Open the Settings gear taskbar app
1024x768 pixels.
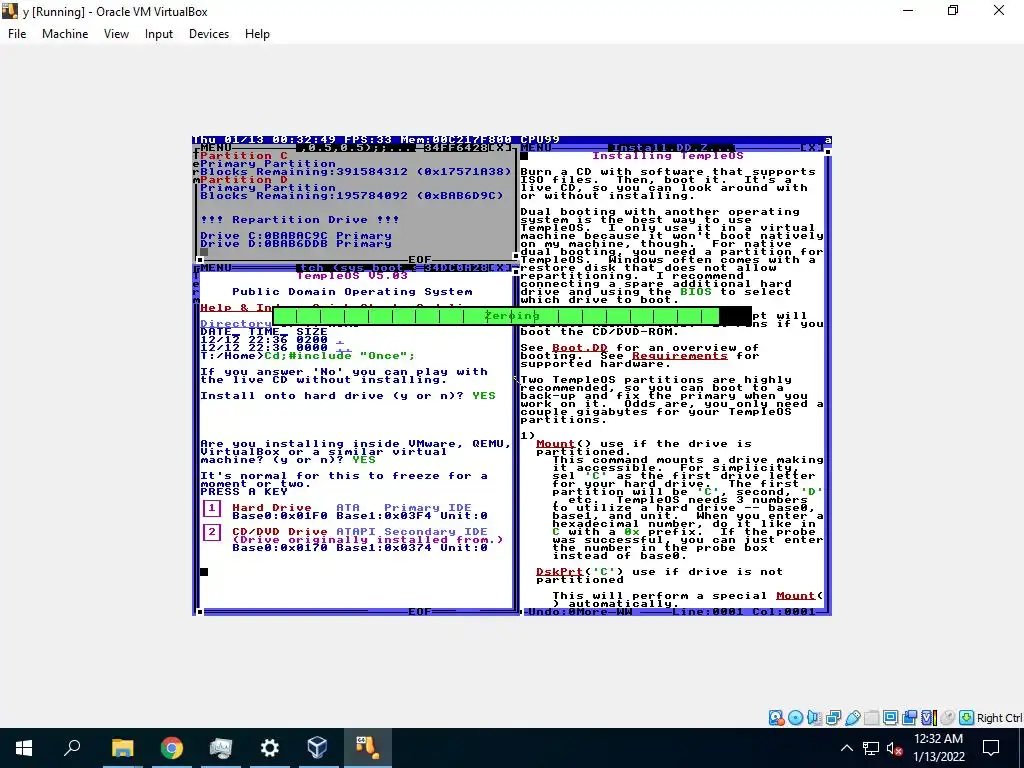[269, 748]
